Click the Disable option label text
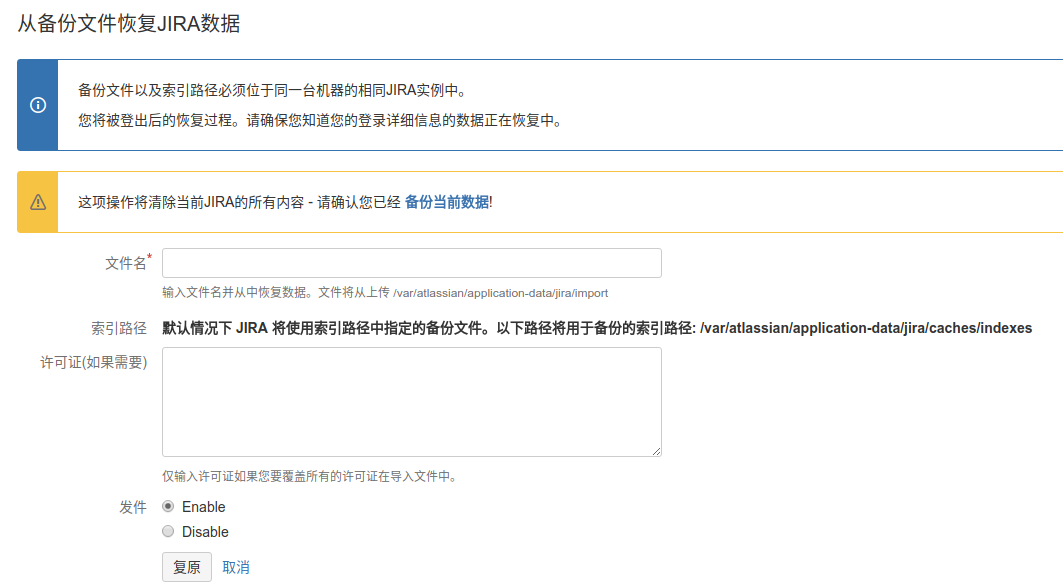Image resolution: width=1063 pixels, height=586 pixels. (x=205, y=532)
